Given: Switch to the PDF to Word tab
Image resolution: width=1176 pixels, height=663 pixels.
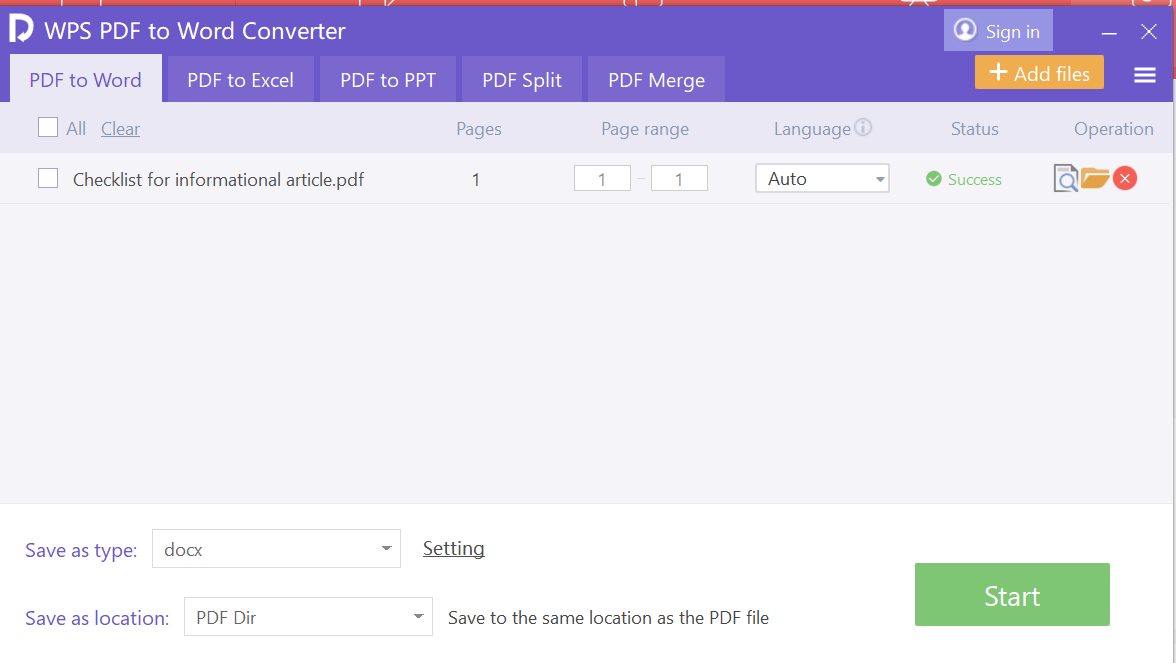Looking at the screenshot, I should tap(86, 79).
